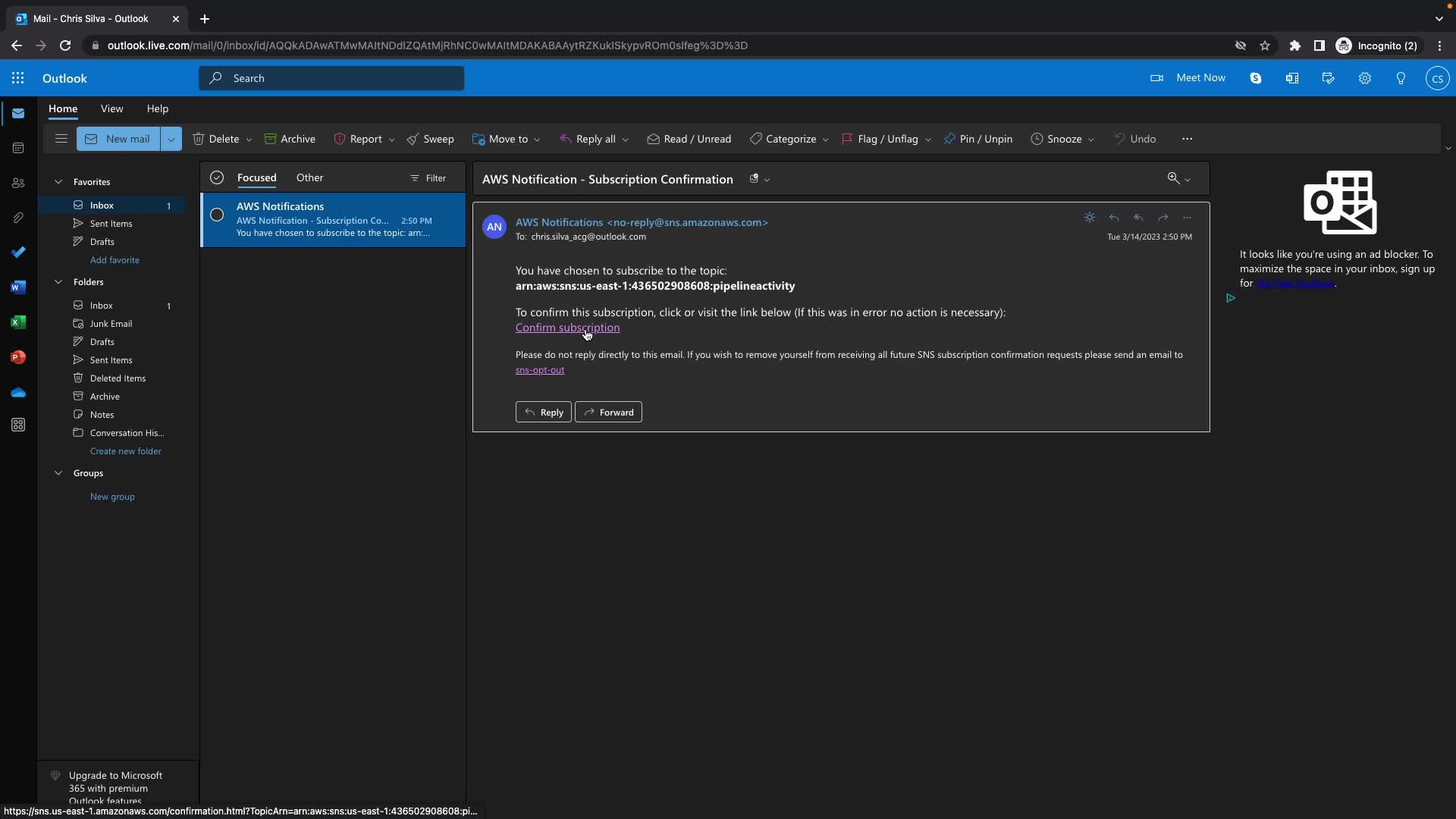Open Settings gear in Outlook header
1456x819 pixels.
[x=1364, y=78]
